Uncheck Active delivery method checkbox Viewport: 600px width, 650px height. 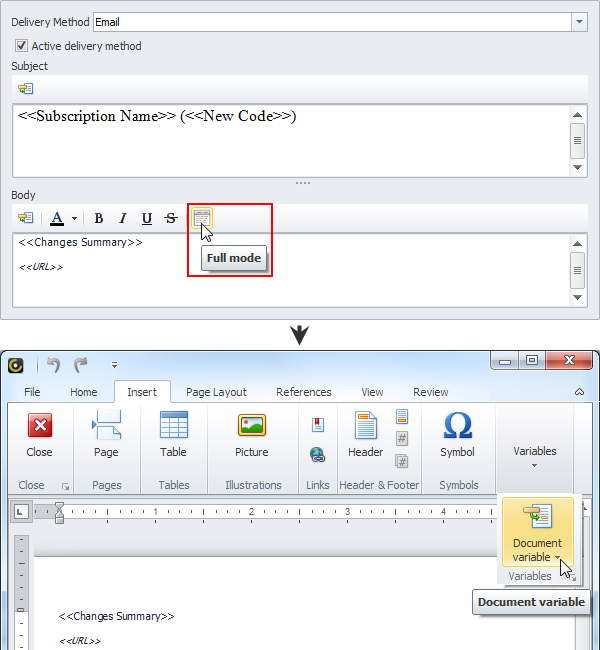tap(21, 46)
